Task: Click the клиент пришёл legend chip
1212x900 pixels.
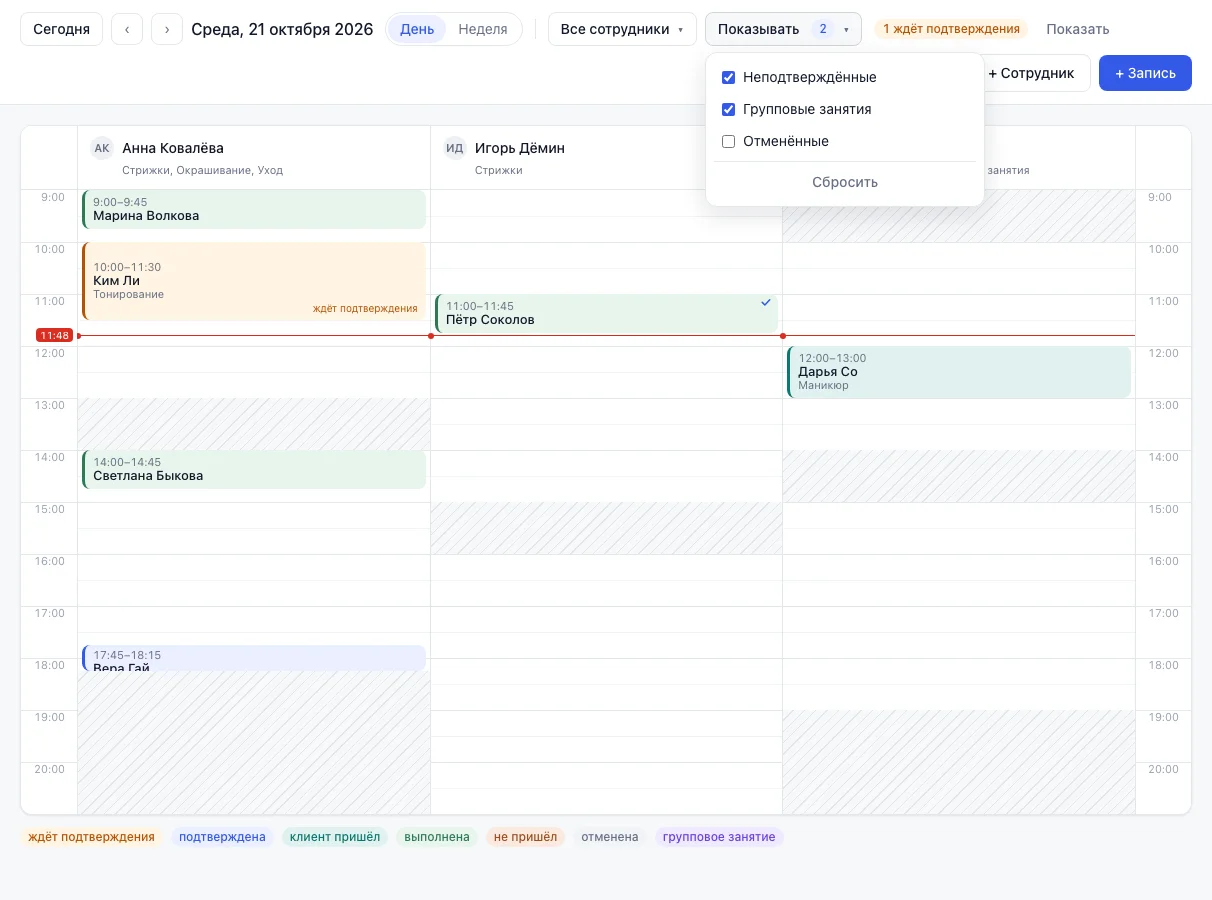Action: coord(335,837)
